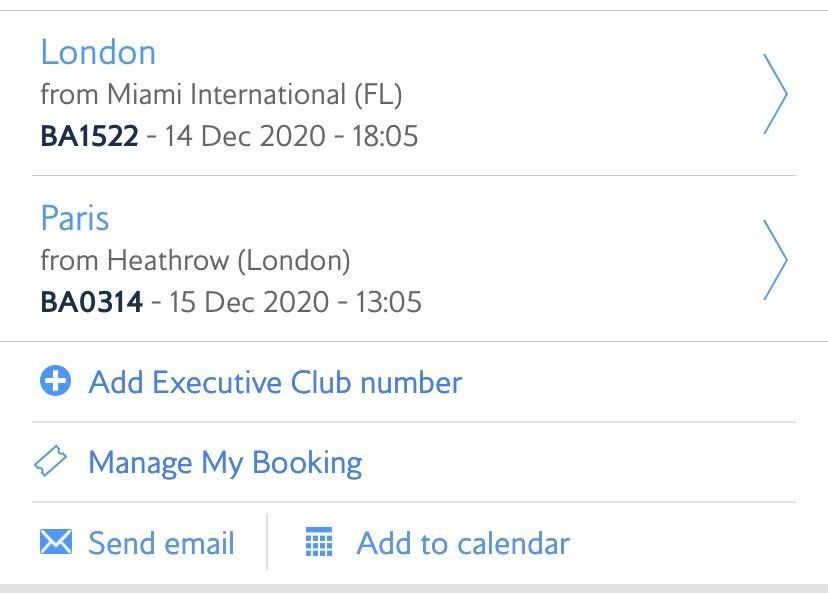Click 'from Heathrow (London)' text
Viewport: 828px width, 593px height.
[x=195, y=261]
